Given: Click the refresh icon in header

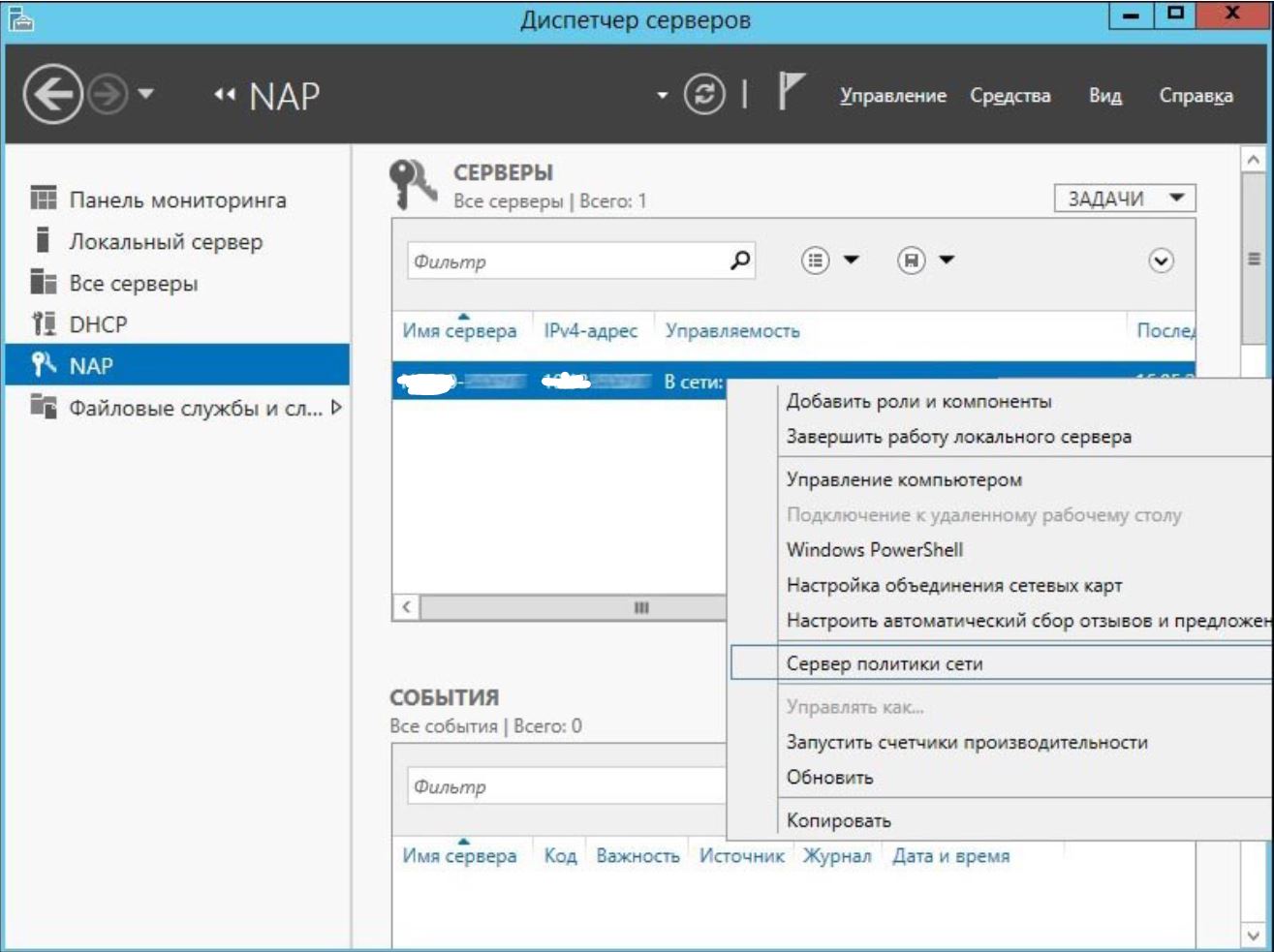Looking at the screenshot, I should click(x=704, y=95).
